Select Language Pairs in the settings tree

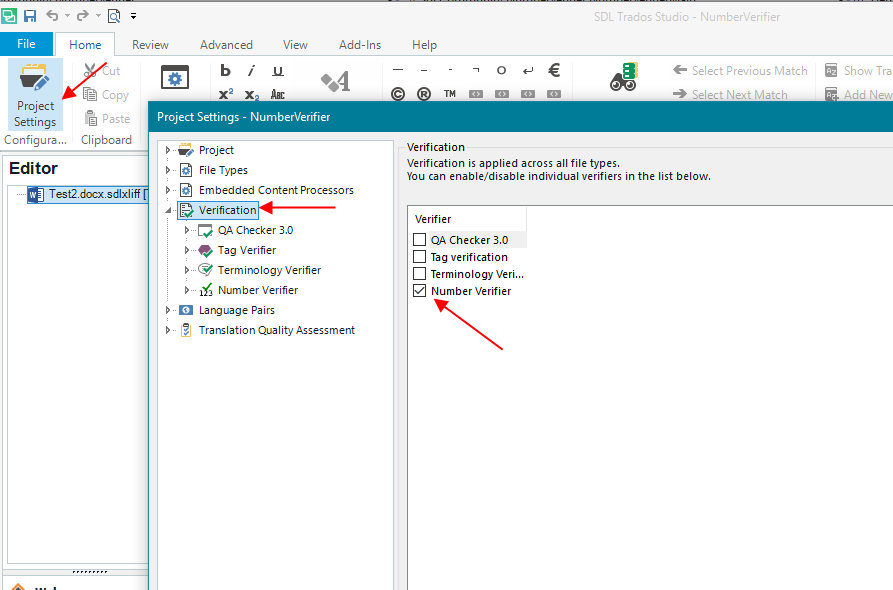237,310
